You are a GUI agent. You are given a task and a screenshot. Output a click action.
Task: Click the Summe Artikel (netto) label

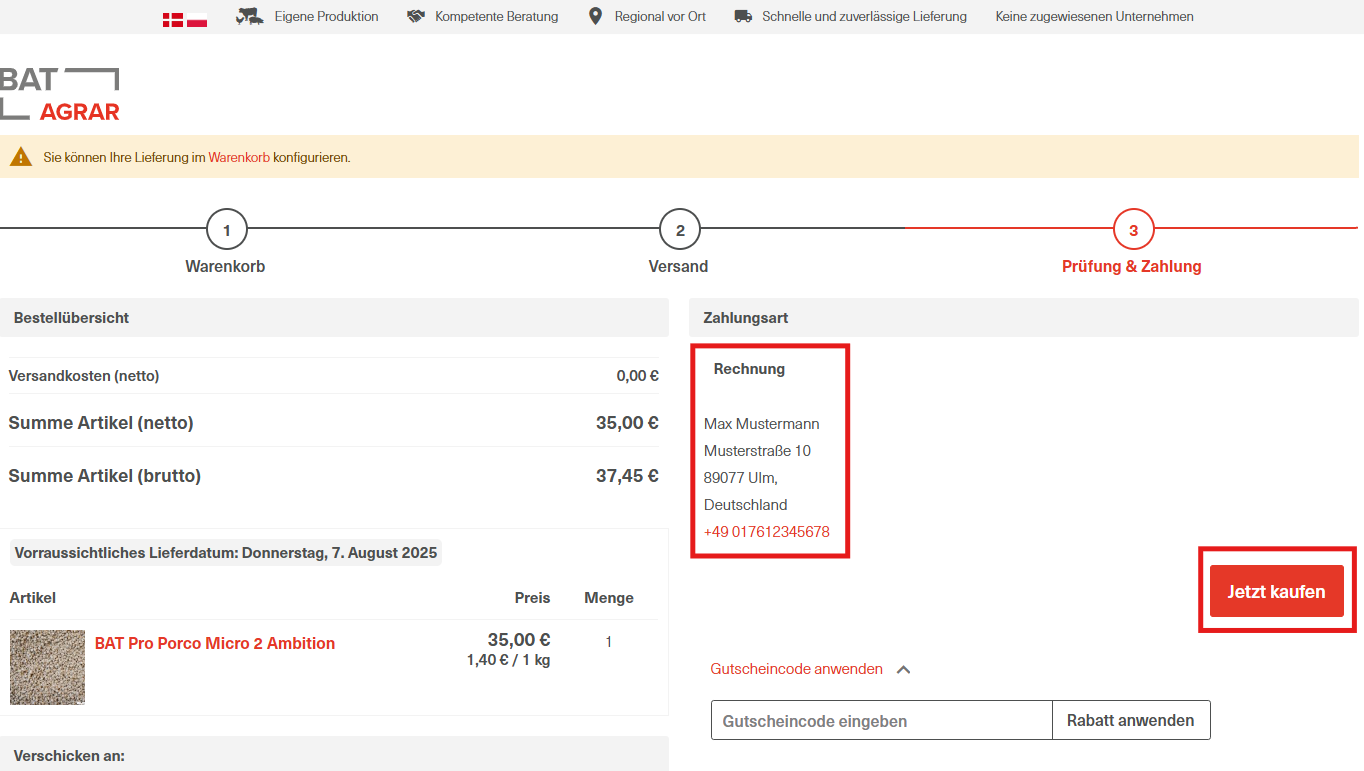101,423
